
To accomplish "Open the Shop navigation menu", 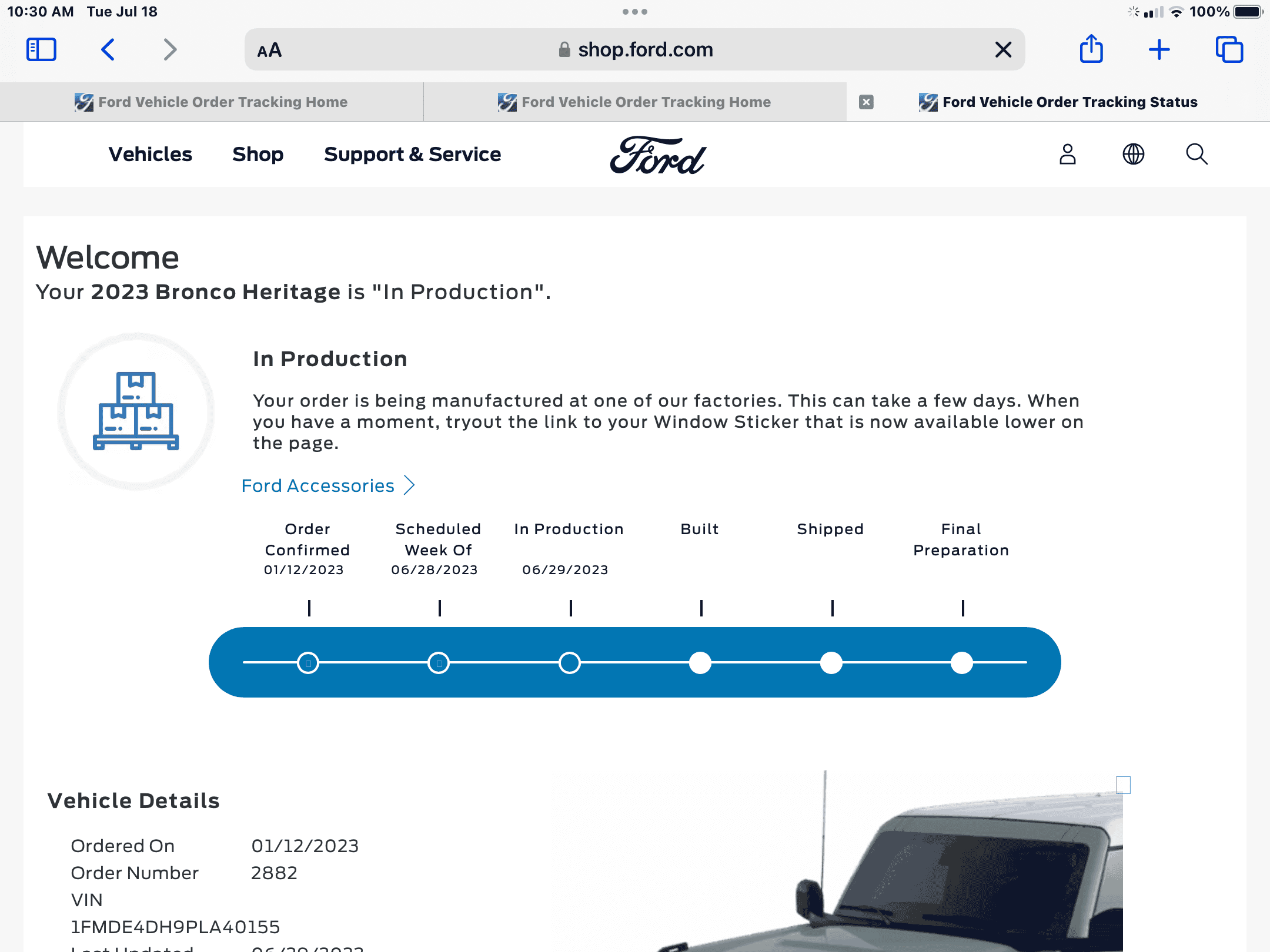I will pyautogui.click(x=258, y=155).
